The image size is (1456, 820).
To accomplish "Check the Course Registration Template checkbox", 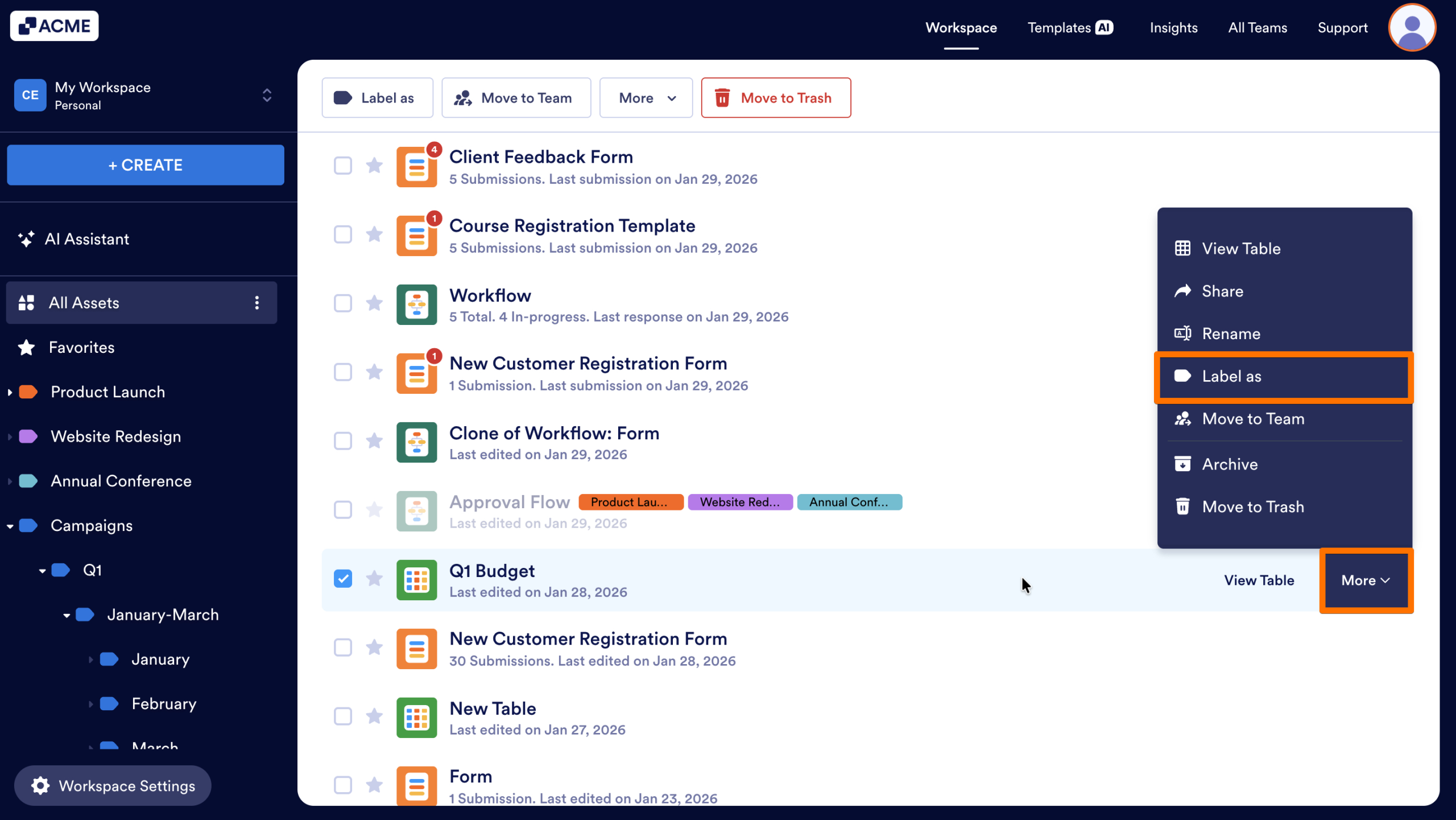I will (343, 234).
